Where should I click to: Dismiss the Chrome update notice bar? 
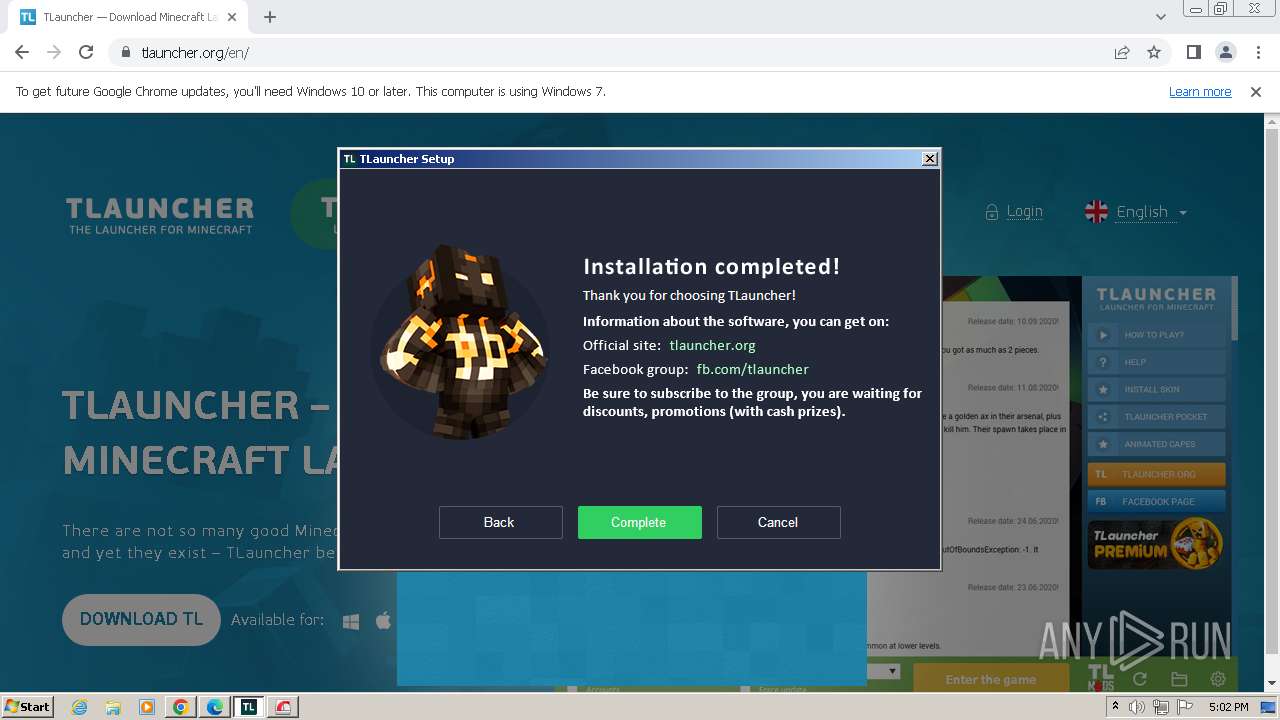[1256, 91]
